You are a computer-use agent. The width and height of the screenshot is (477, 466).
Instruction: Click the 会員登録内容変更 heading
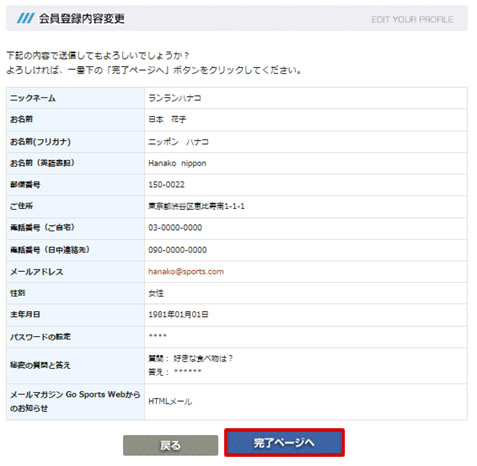(x=82, y=18)
